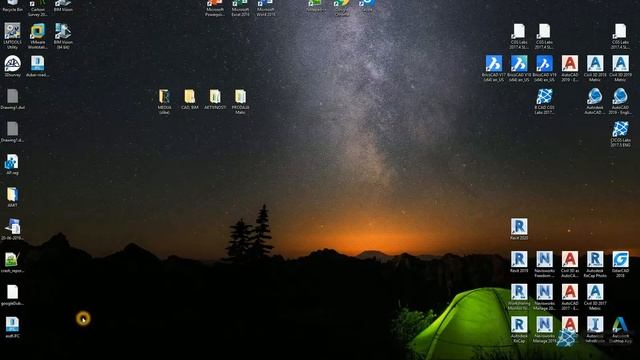Open Microsoft Word 2016 shortcut

(265, 7)
